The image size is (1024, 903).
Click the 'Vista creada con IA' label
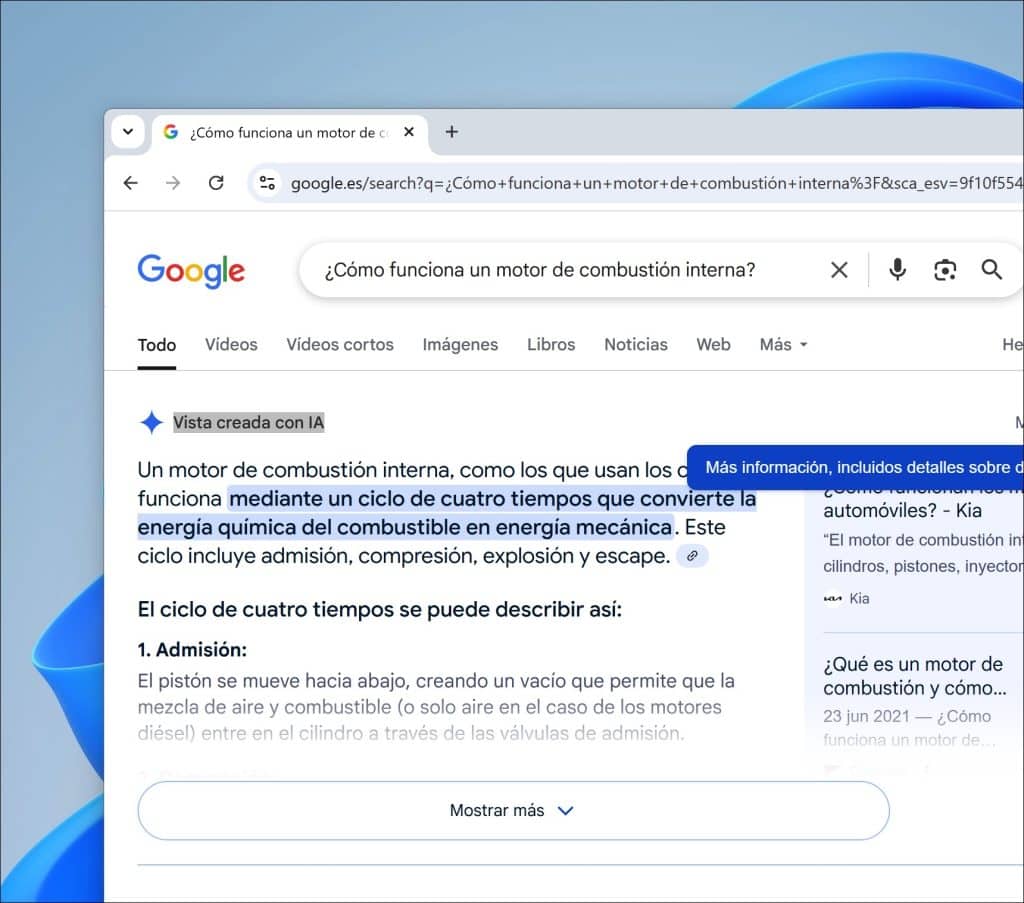[248, 422]
